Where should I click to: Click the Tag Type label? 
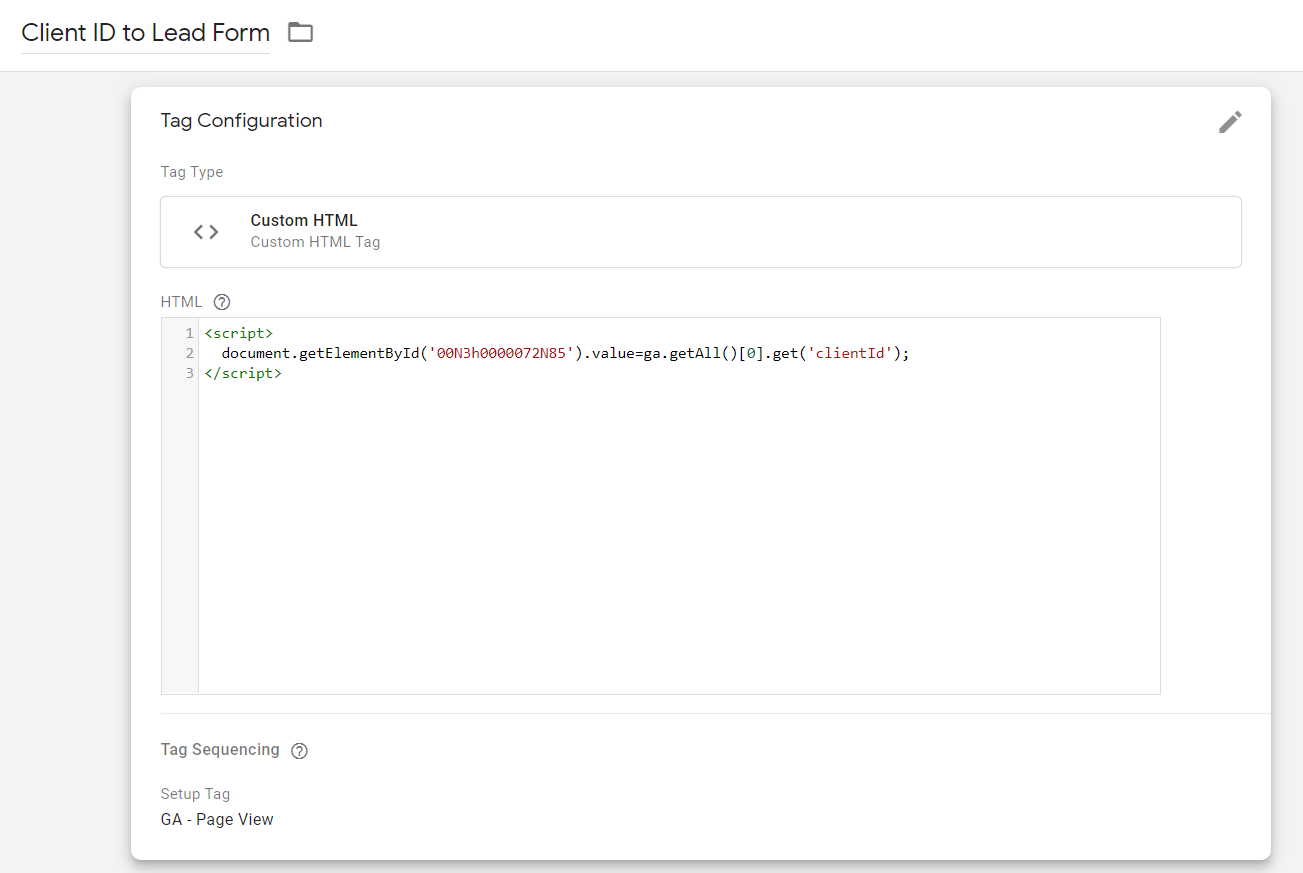tap(192, 172)
